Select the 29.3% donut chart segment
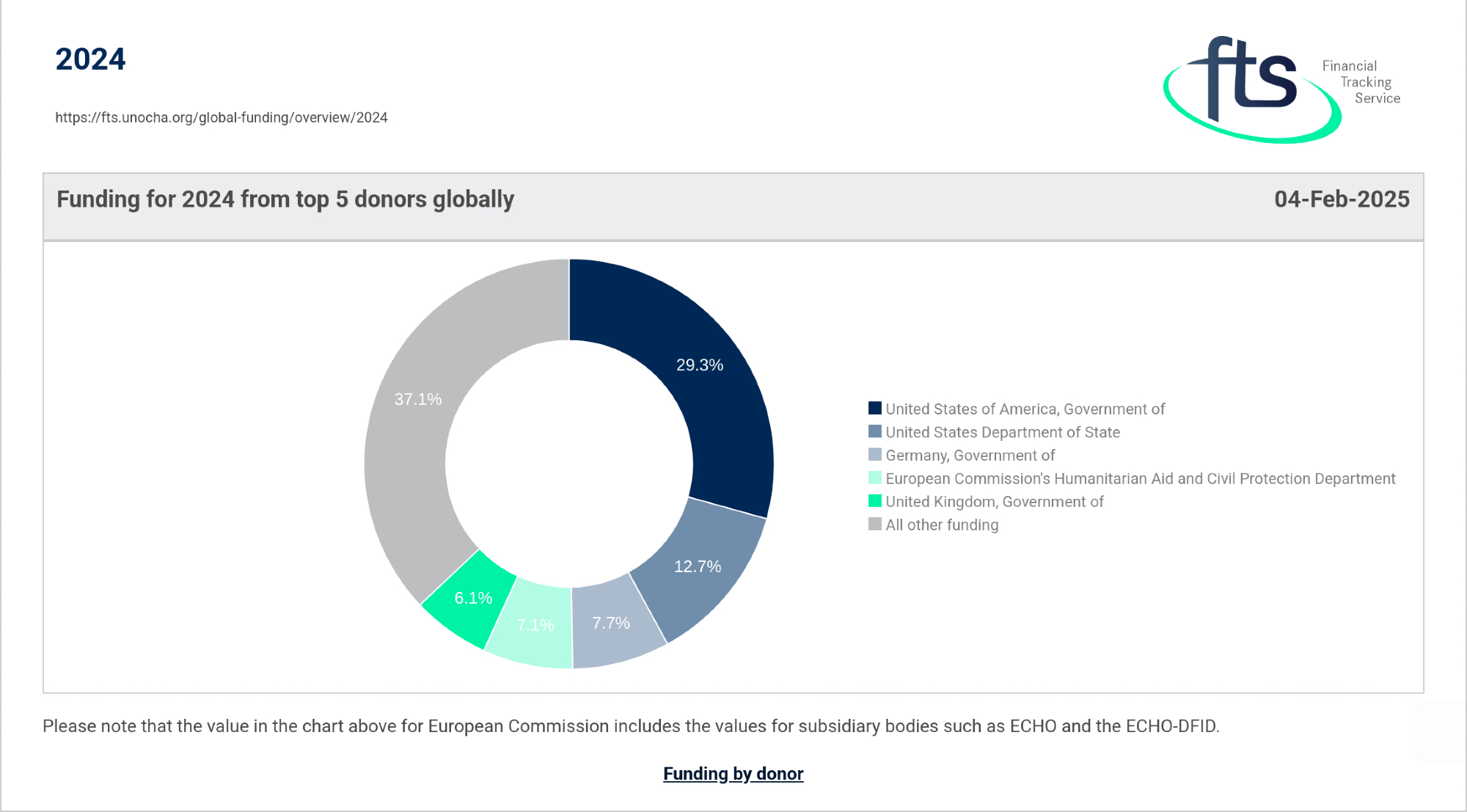Image resolution: width=1467 pixels, height=812 pixels. tap(700, 365)
